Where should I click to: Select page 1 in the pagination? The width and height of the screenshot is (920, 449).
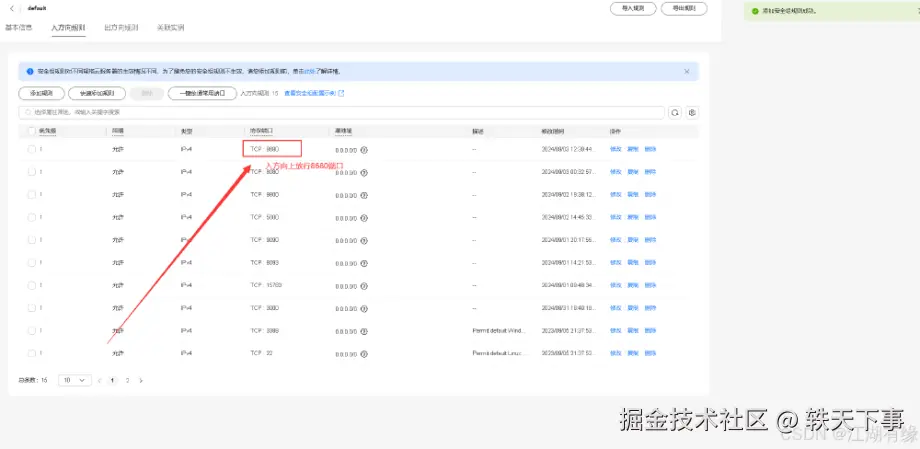(x=113, y=380)
